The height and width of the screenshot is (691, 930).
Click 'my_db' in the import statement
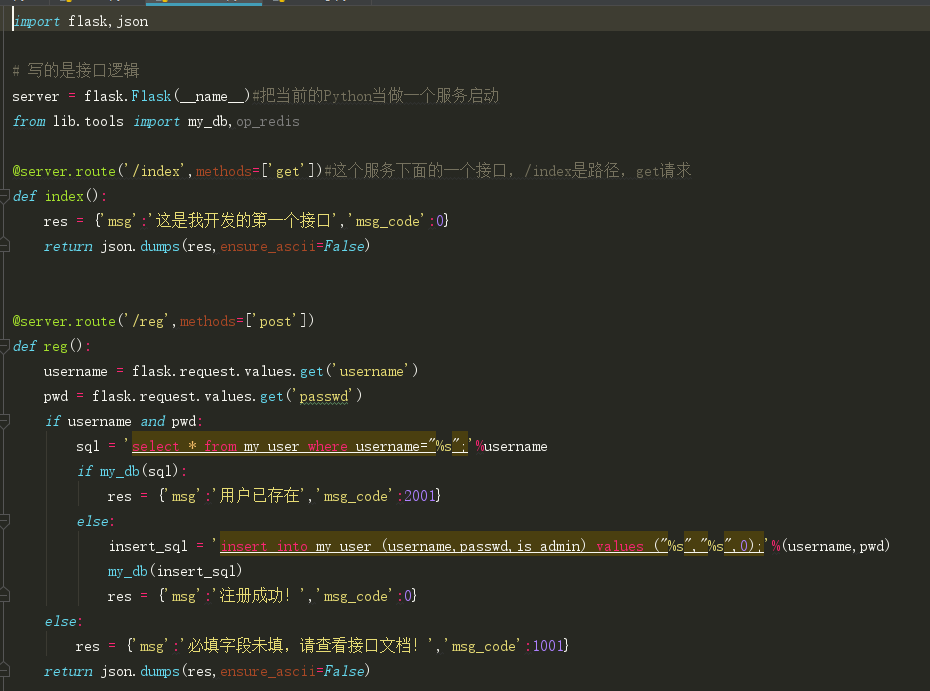[208, 122]
